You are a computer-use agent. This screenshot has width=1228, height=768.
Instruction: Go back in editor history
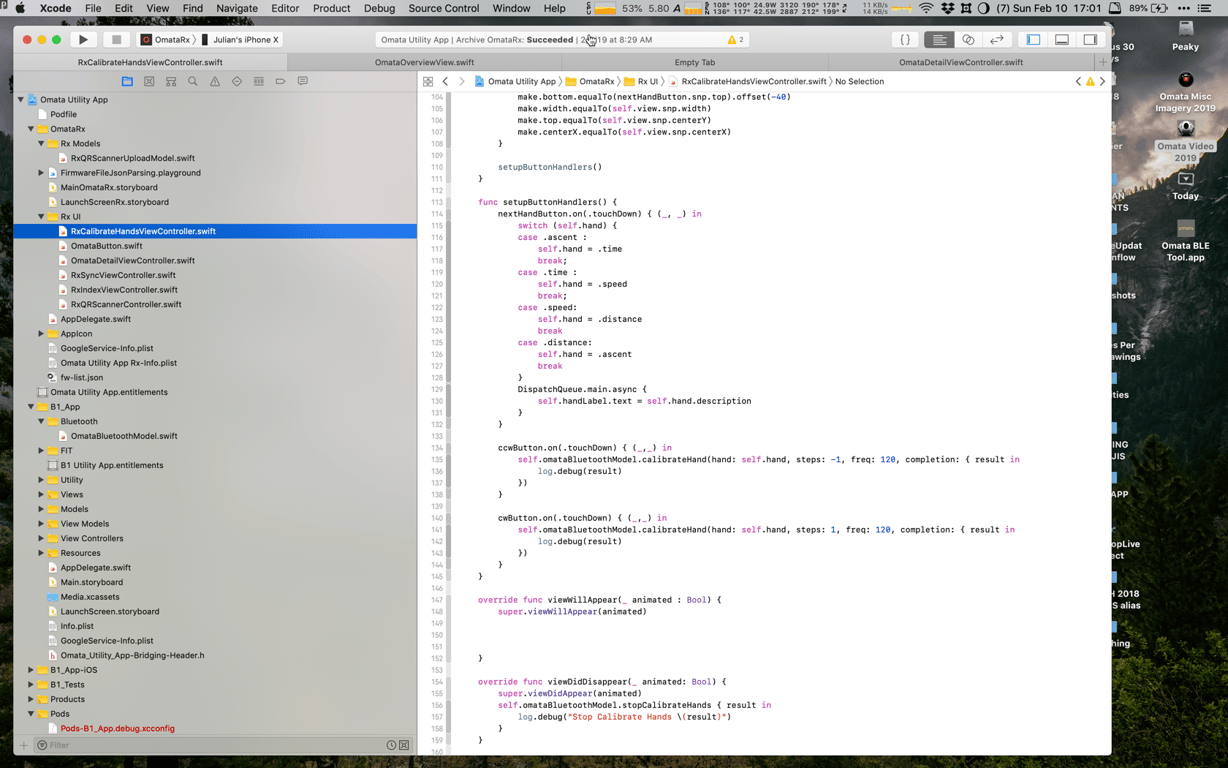pos(446,81)
